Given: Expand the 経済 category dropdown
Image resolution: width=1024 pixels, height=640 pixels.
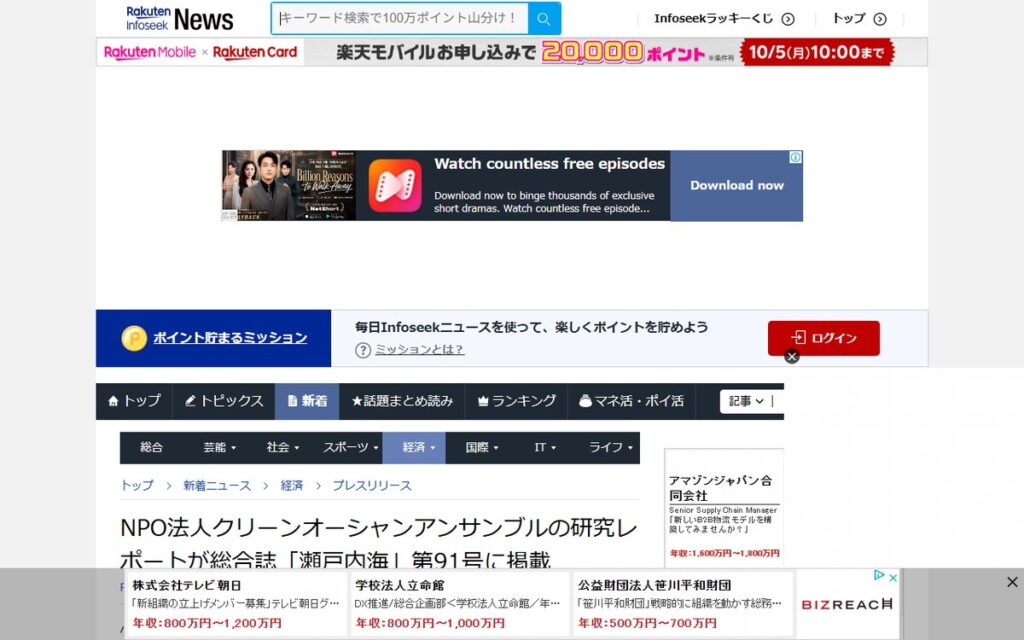Looking at the screenshot, I should pyautogui.click(x=414, y=447).
